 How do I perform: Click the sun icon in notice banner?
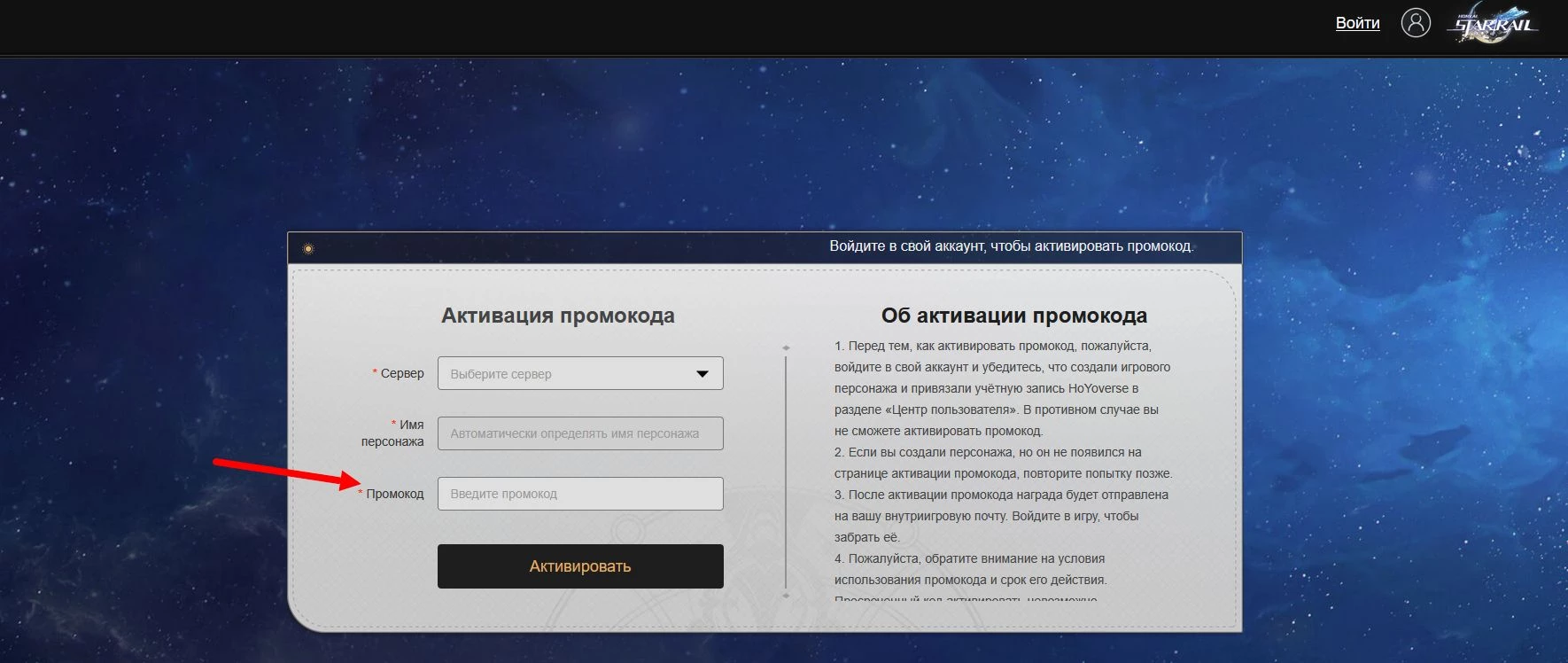click(x=308, y=249)
